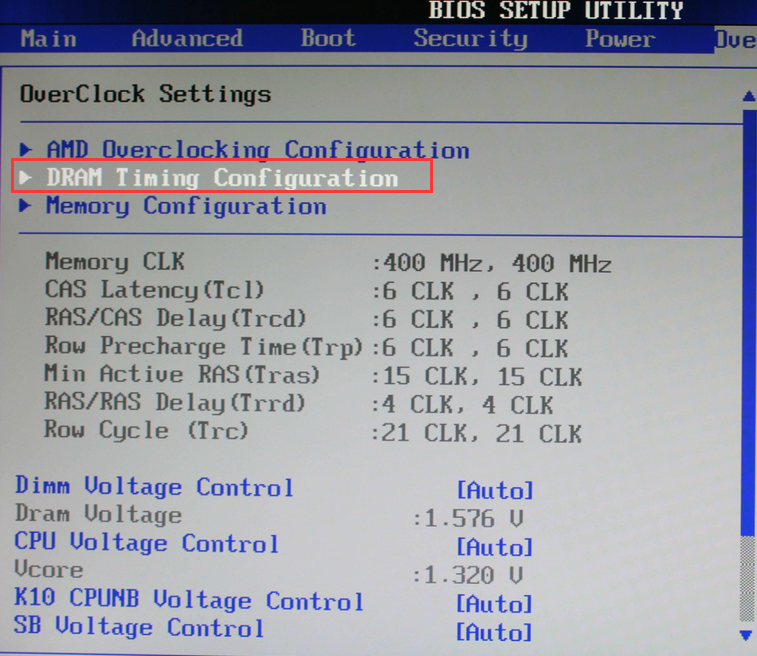Expand arrow beside AMD Overclocking Configuration

coord(26,149)
